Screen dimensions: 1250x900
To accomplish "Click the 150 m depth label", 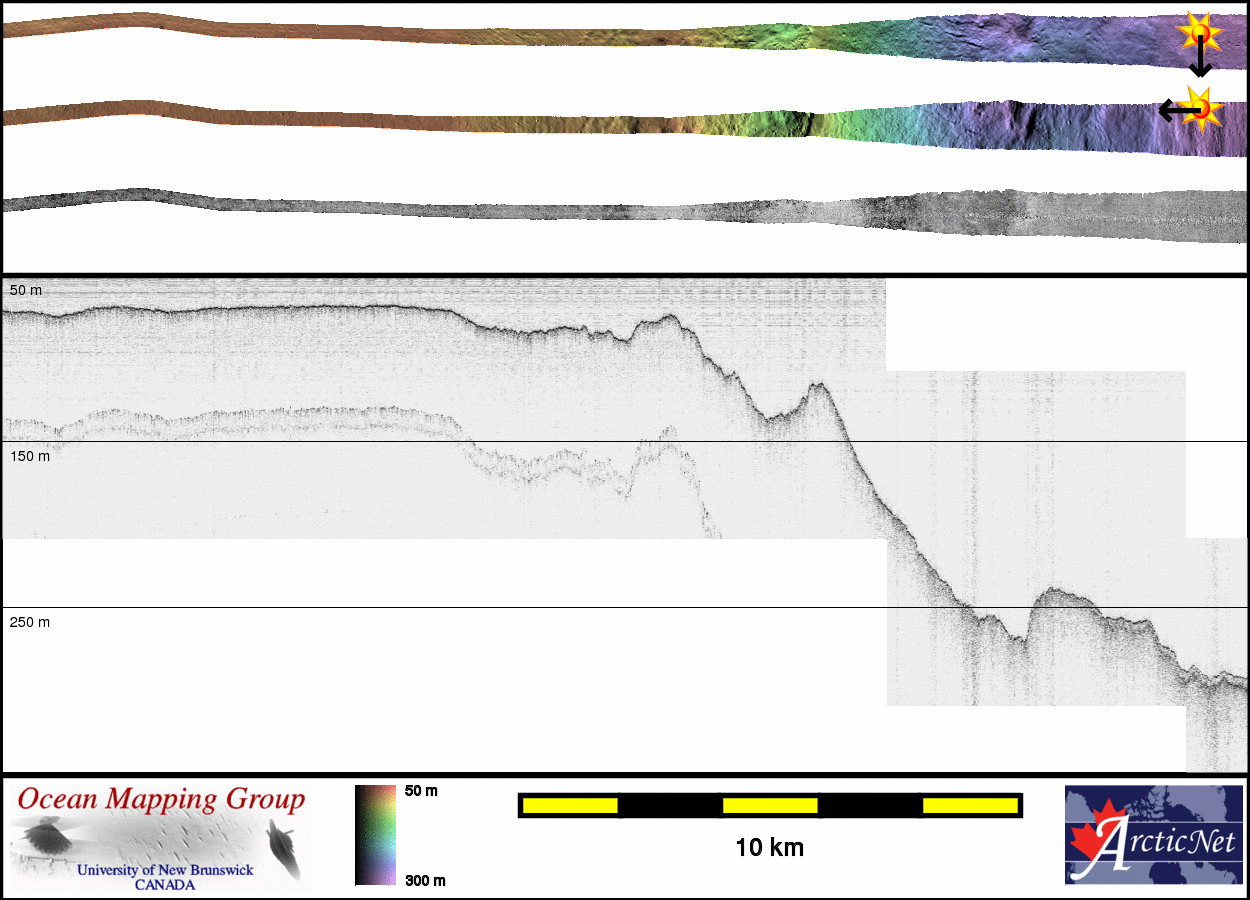I will [x=30, y=456].
